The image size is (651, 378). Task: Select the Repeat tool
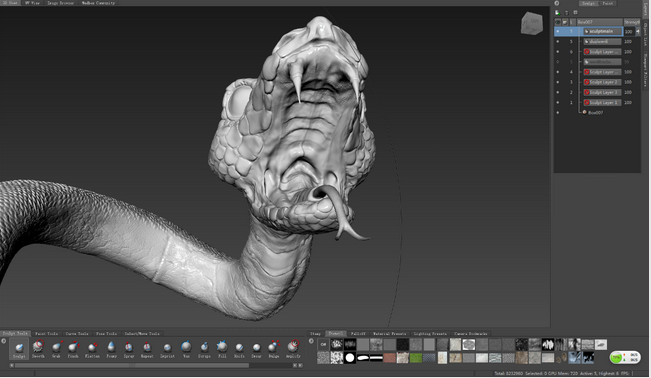click(x=147, y=349)
